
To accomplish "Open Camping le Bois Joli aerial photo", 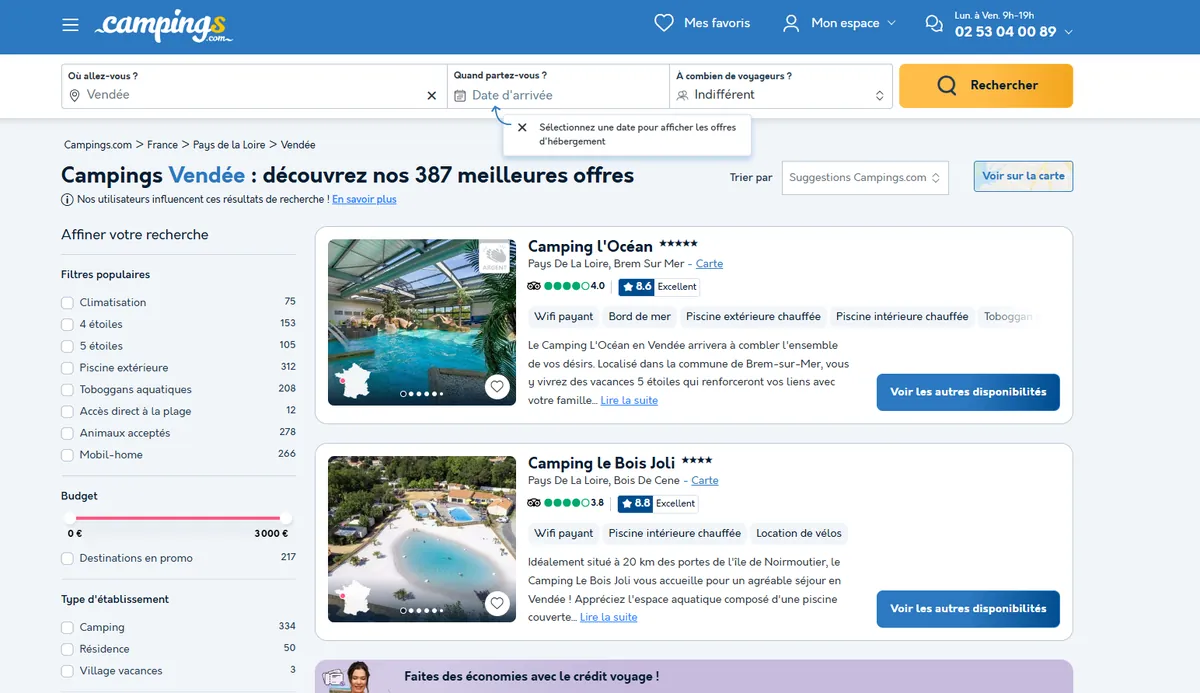I will click(422, 539).
